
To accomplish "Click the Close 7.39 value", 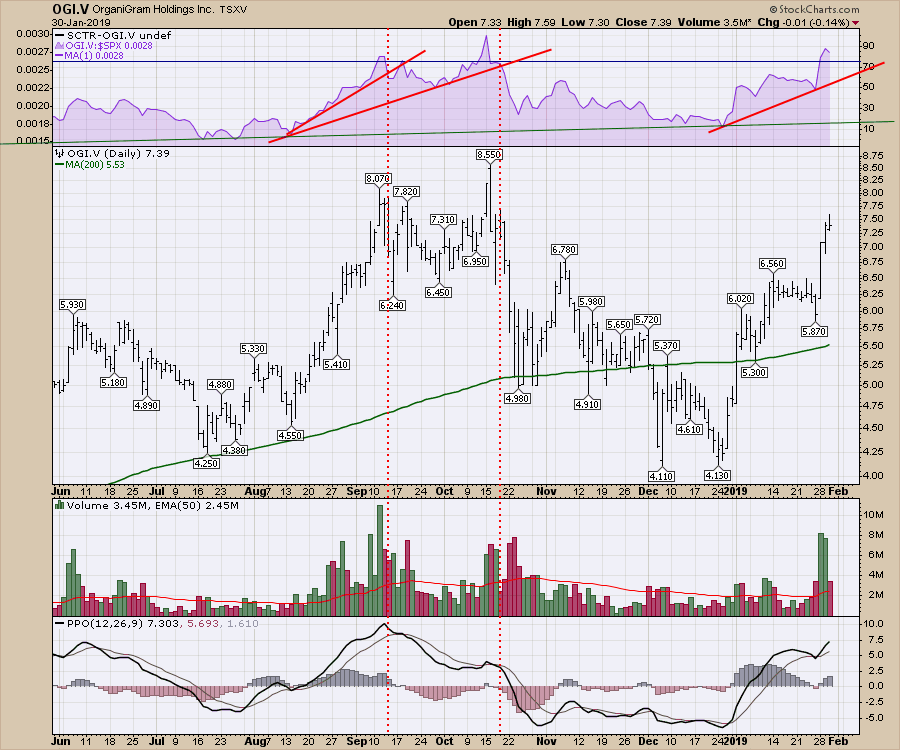I will pyautogui.click(x=643, y=22).
